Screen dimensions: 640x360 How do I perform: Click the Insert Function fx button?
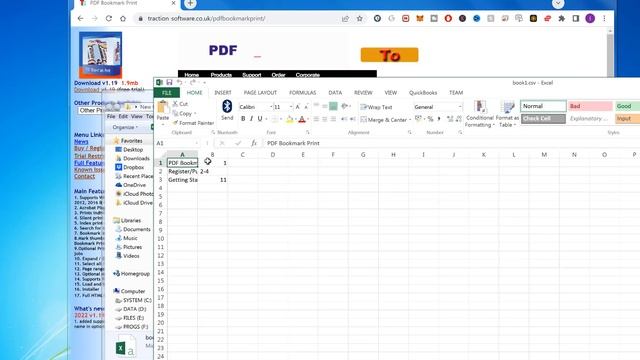tap(254, 143)
